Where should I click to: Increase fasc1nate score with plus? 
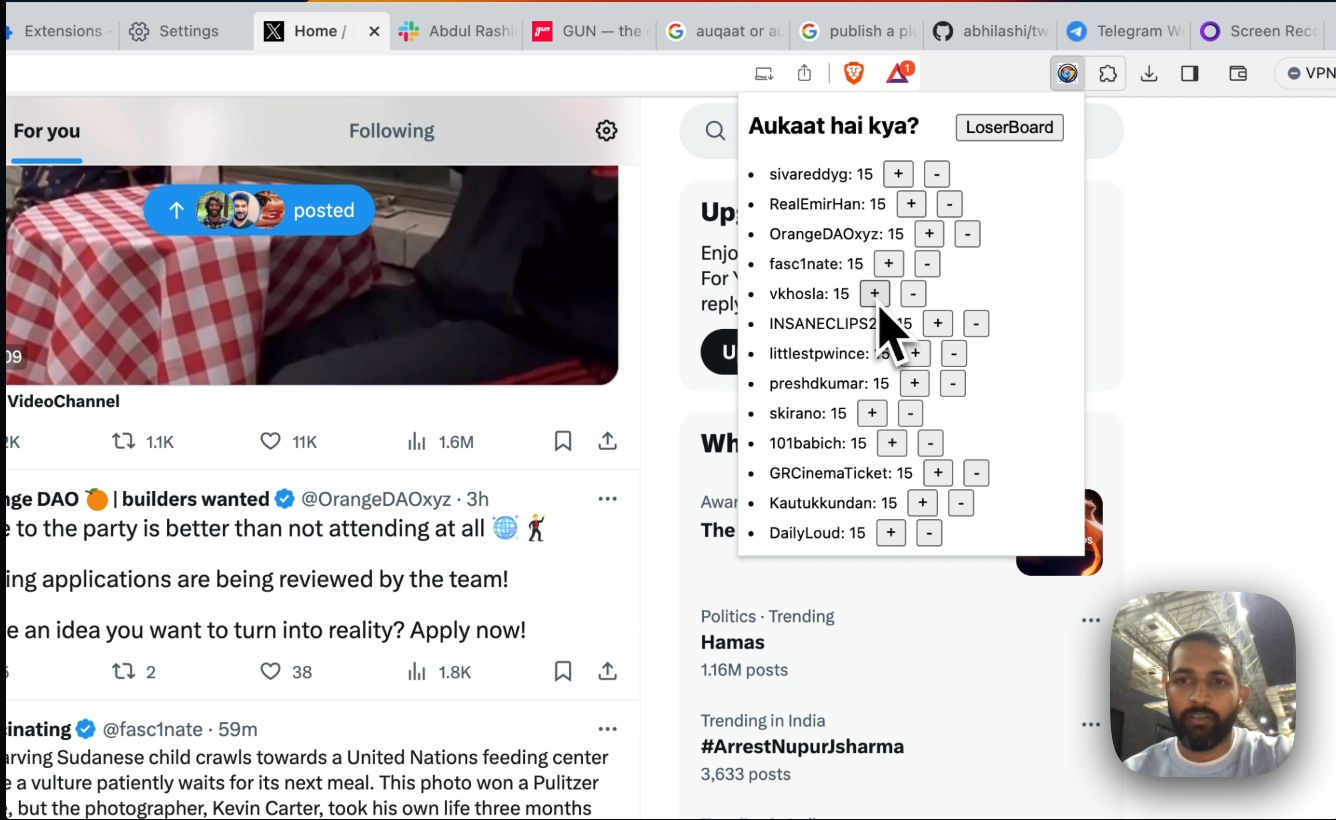(888, 264)
